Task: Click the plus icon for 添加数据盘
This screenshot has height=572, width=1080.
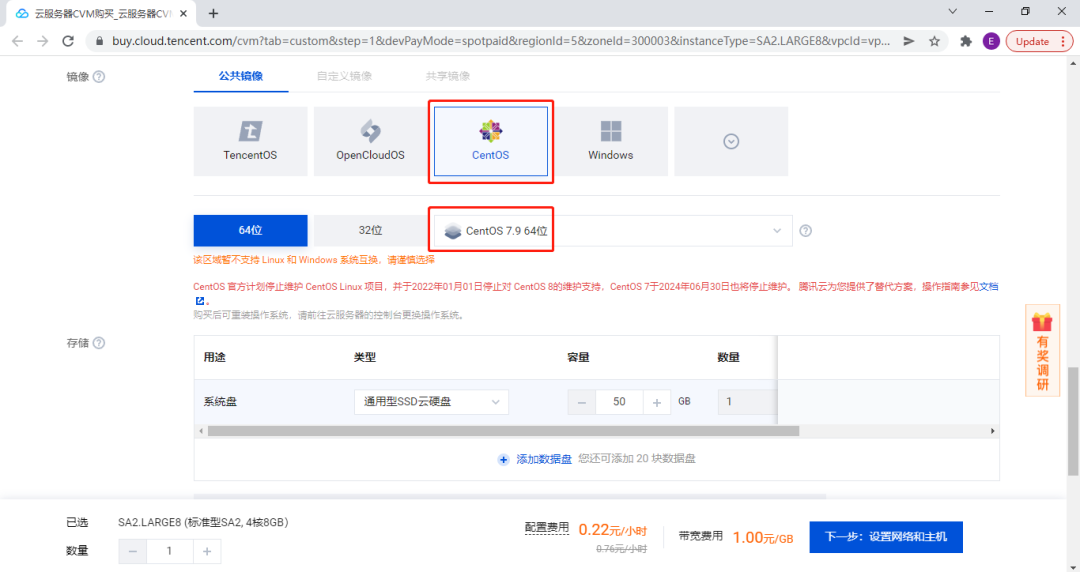Action: pyautogui.click(x=503, y=460)
